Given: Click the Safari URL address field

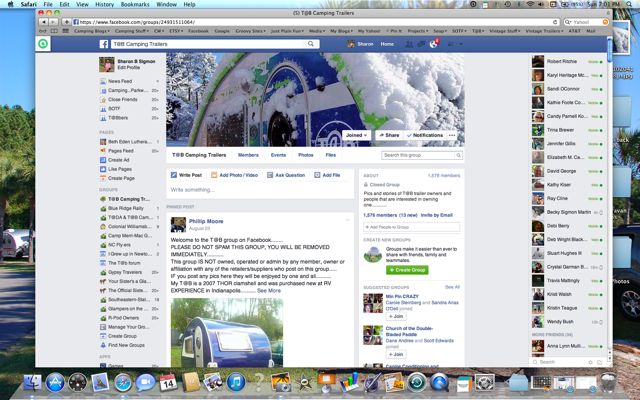Looking at the screenshot, I should (315, 22).
